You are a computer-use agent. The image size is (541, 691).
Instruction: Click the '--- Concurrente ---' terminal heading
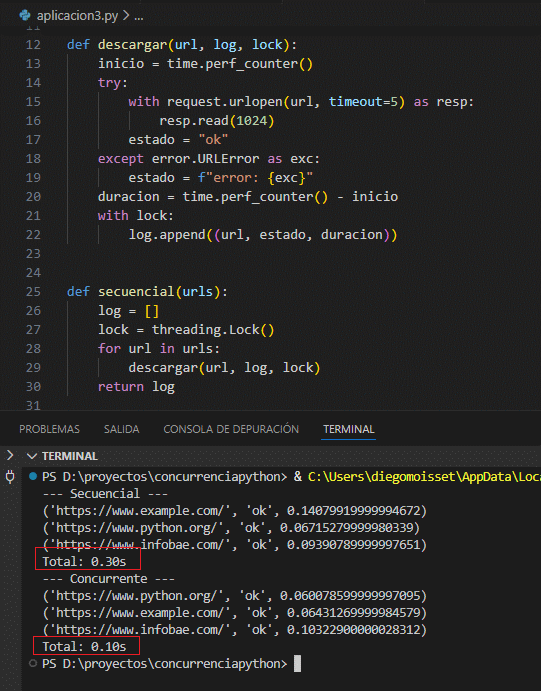[x=108, y=579]
